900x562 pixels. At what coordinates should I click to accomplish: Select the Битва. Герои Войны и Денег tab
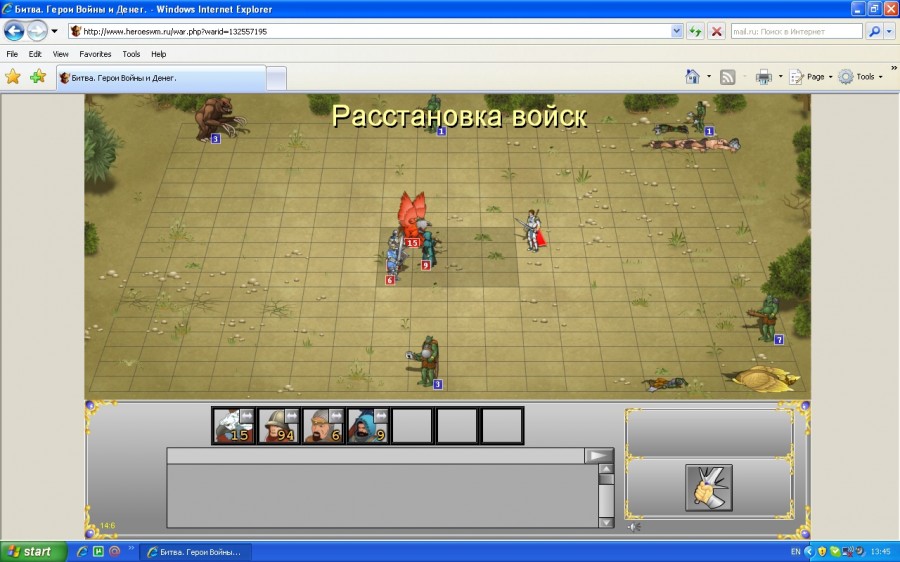tap(161, 78)
